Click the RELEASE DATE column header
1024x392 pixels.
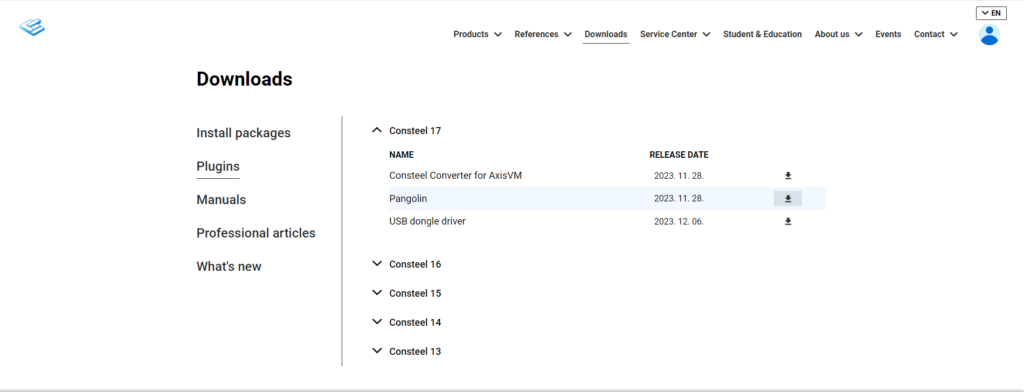pos(679,155)
